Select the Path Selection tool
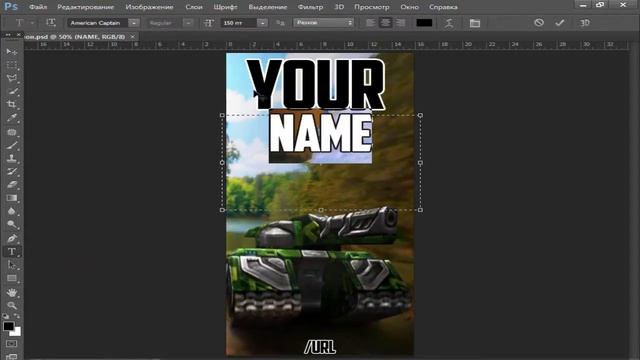640x360 pixels. coord(12,265)
